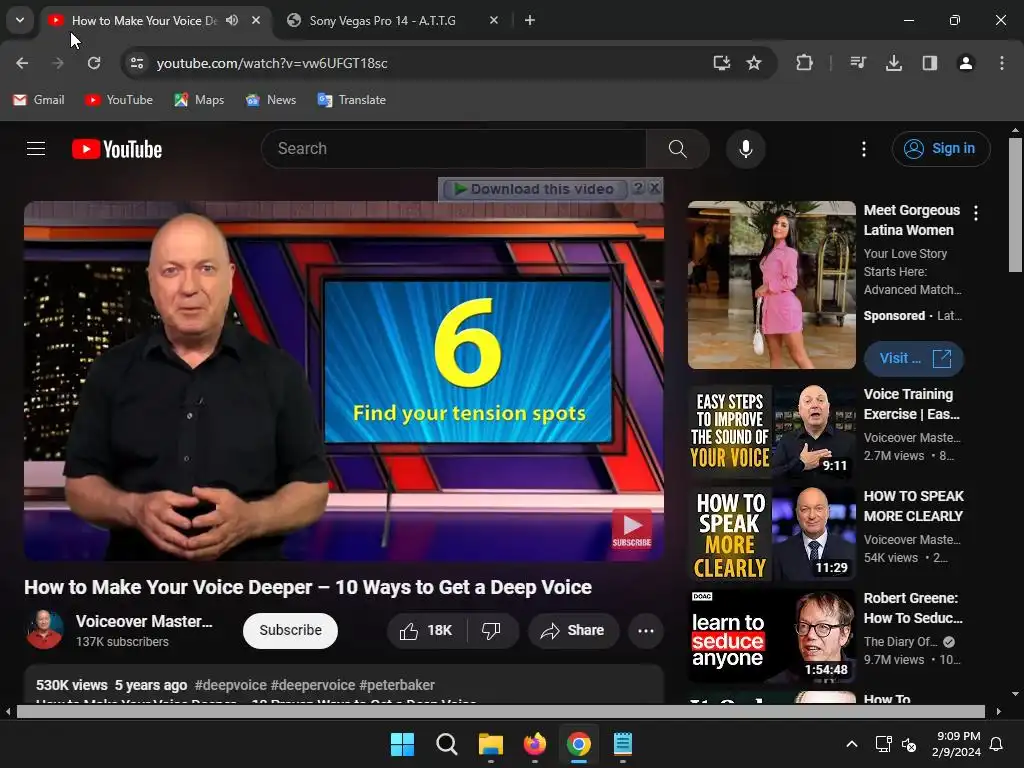
Task: Open ad options three-dot menu
Action: click(x=976, y=213)
